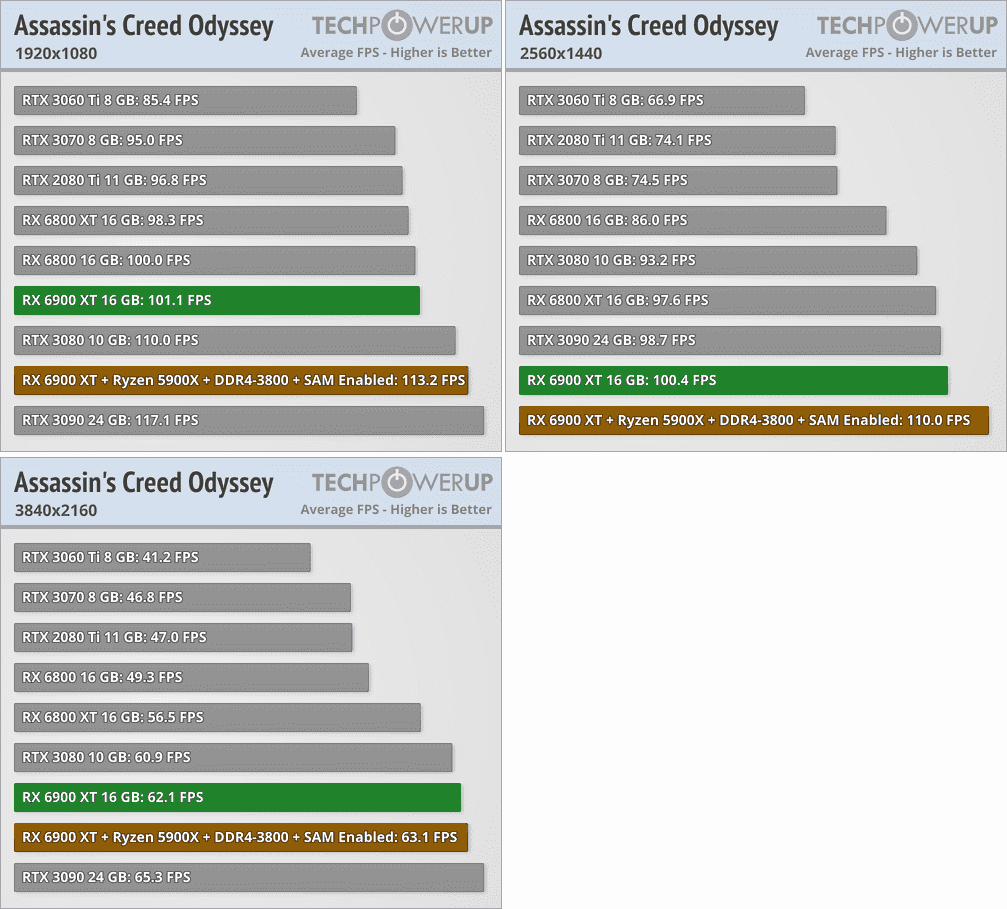Click the RTX 3090 117.1 FPS bar
The height and width of the screenshot is (909, 1007).
[249, 420]
